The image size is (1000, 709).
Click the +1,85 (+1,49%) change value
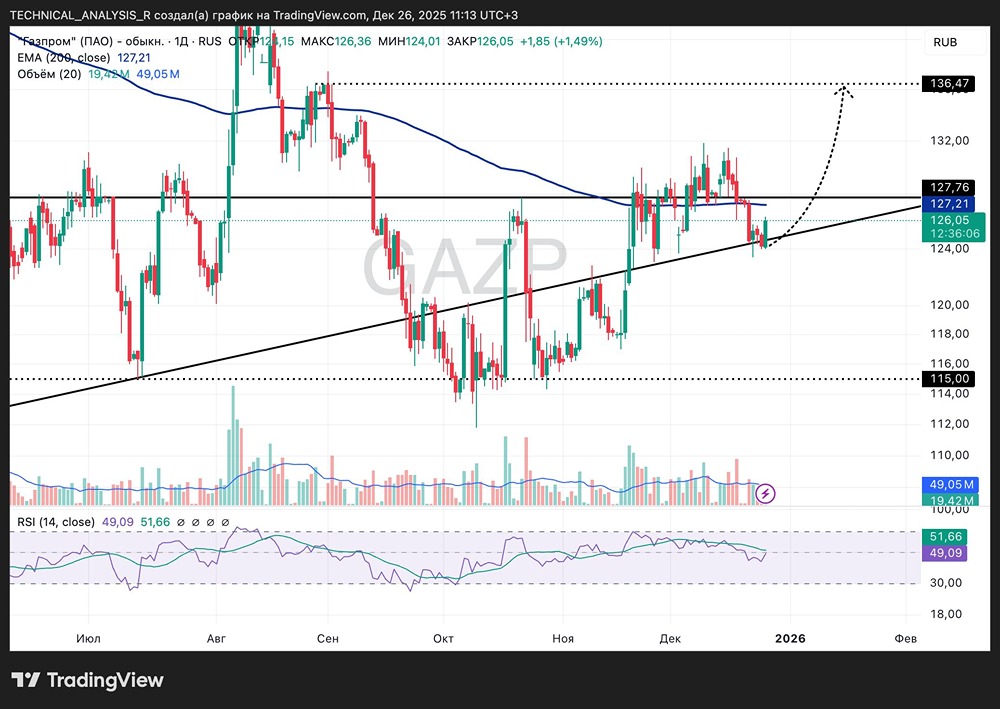click(x=561, y=41)
